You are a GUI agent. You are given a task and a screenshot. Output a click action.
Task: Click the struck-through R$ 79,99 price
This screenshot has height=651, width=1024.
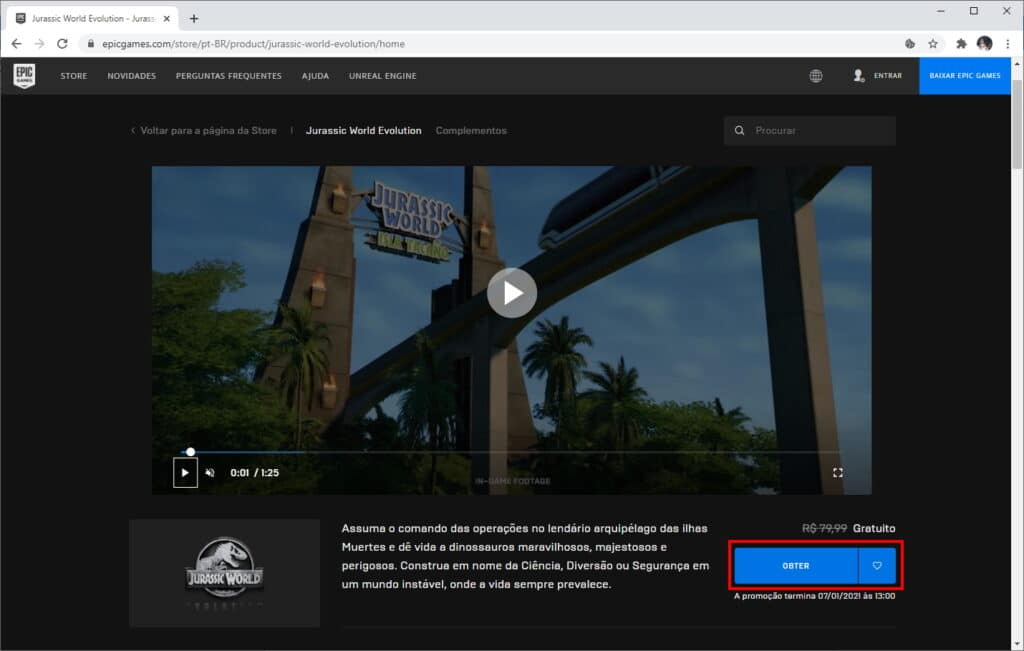point(824,528)
